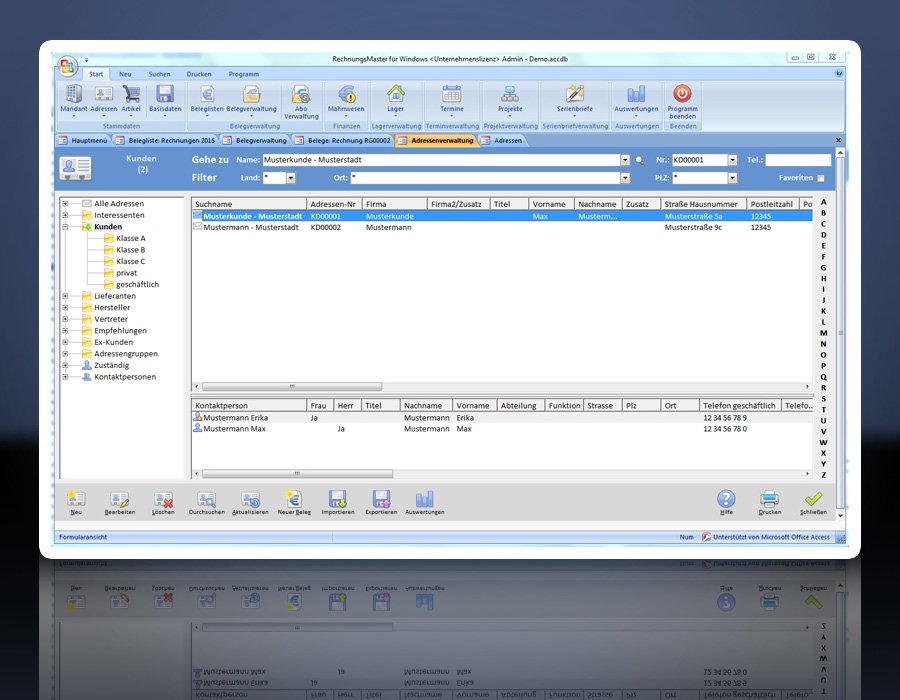The height and width of the screenshot is (700, 900).
Task: Open the Lager warehouse icon
Action: 396,95
